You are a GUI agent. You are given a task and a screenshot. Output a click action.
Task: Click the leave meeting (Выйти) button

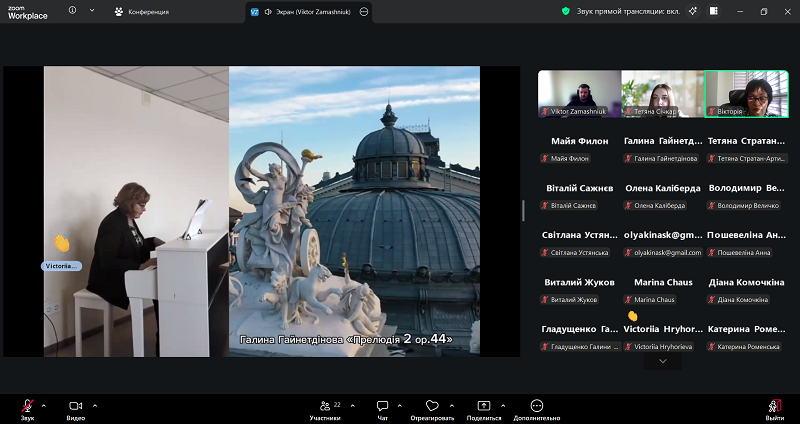[774, 406]
